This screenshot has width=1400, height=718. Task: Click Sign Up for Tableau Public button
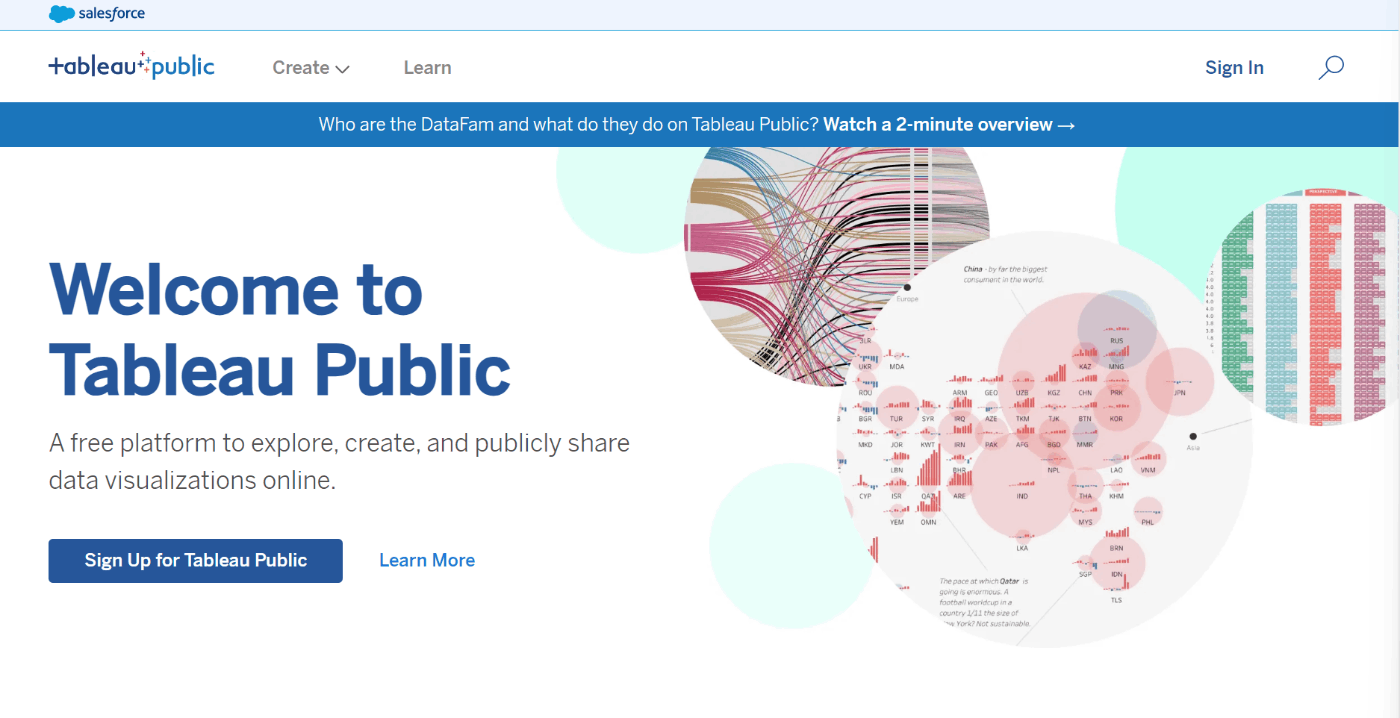click(x=196, y=561)
